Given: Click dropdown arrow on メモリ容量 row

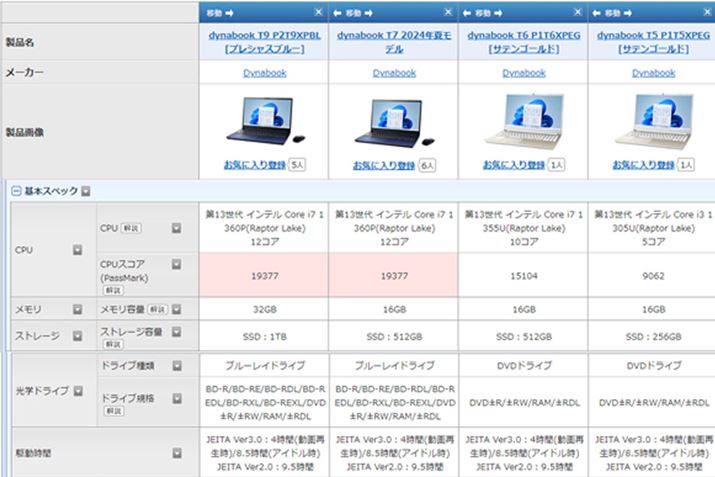Looking at the screenshot, I should [177, 310].
